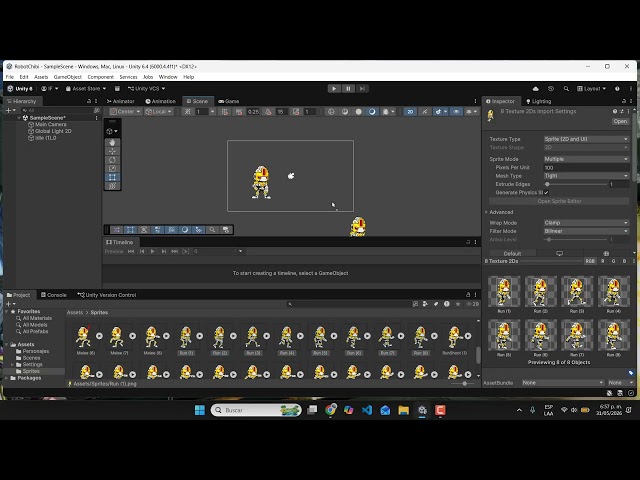
Task: Open the Center pivot dropdown
Action: click(x=125, y=111)
